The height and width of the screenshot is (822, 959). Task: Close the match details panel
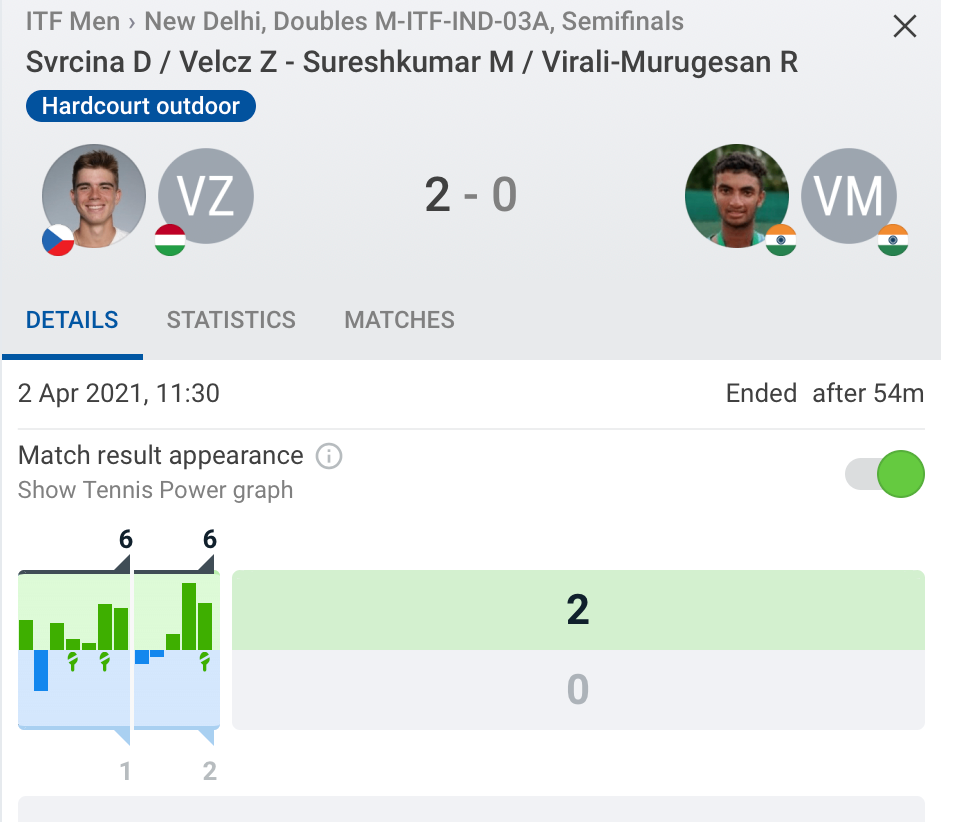coord(904,27)
